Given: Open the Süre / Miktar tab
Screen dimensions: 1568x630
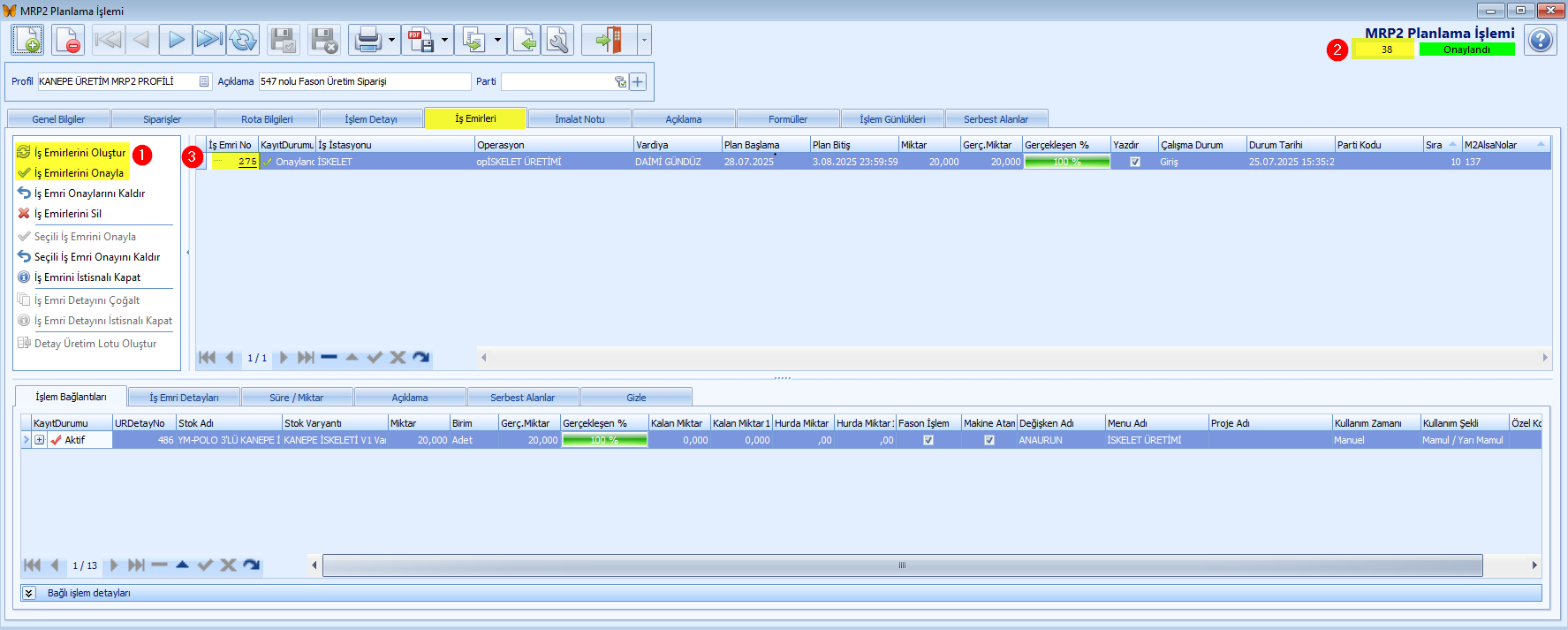Looking at the screenshot, I should (x=297, y=398).
